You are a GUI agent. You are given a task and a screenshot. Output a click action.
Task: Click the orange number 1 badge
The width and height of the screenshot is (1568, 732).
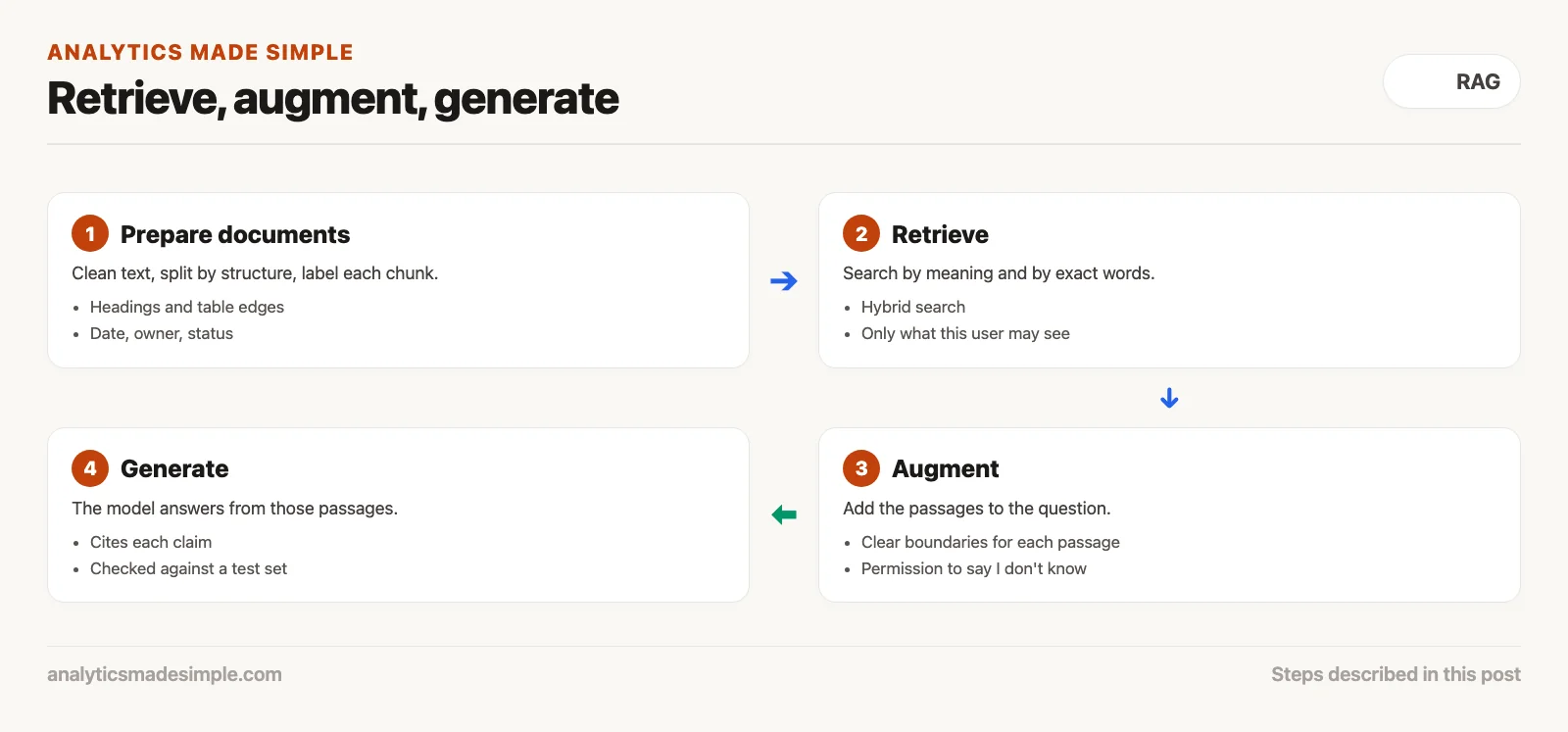[x=90, y=233]
